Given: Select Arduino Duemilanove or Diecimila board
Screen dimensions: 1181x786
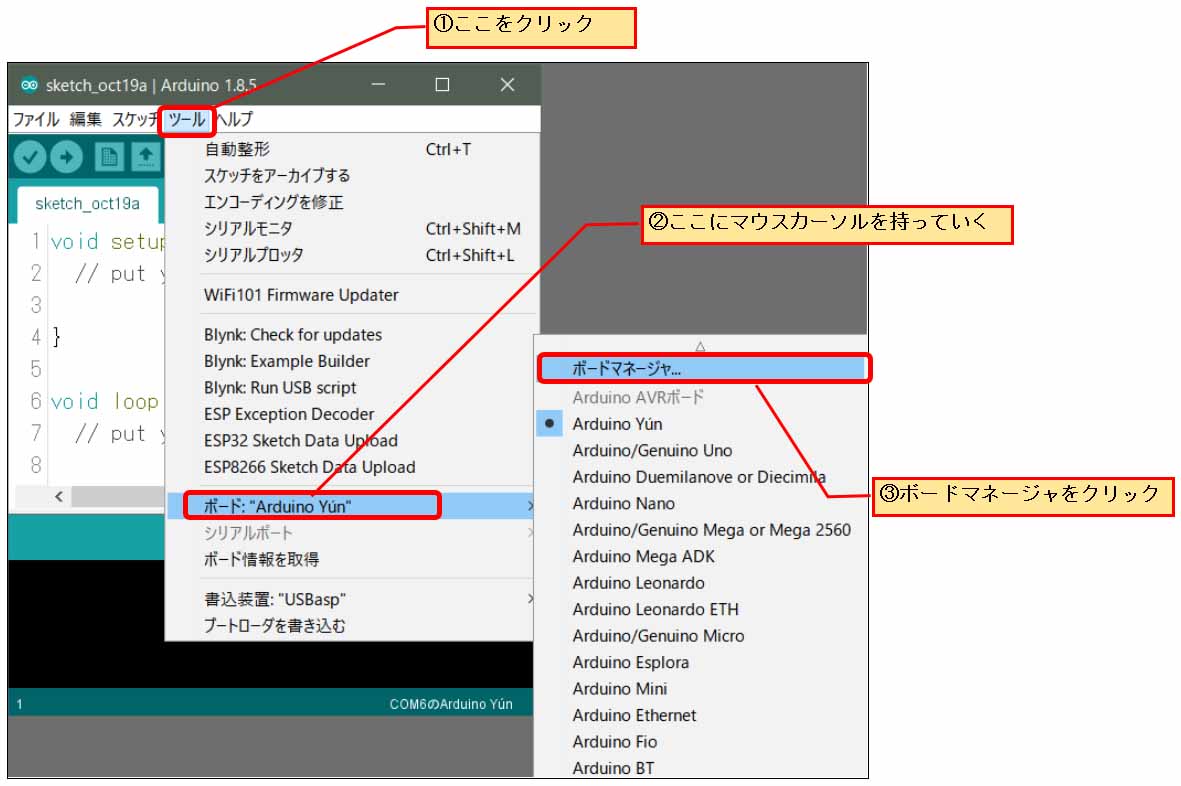Looking at the screenshot, I should pos(701,477).
